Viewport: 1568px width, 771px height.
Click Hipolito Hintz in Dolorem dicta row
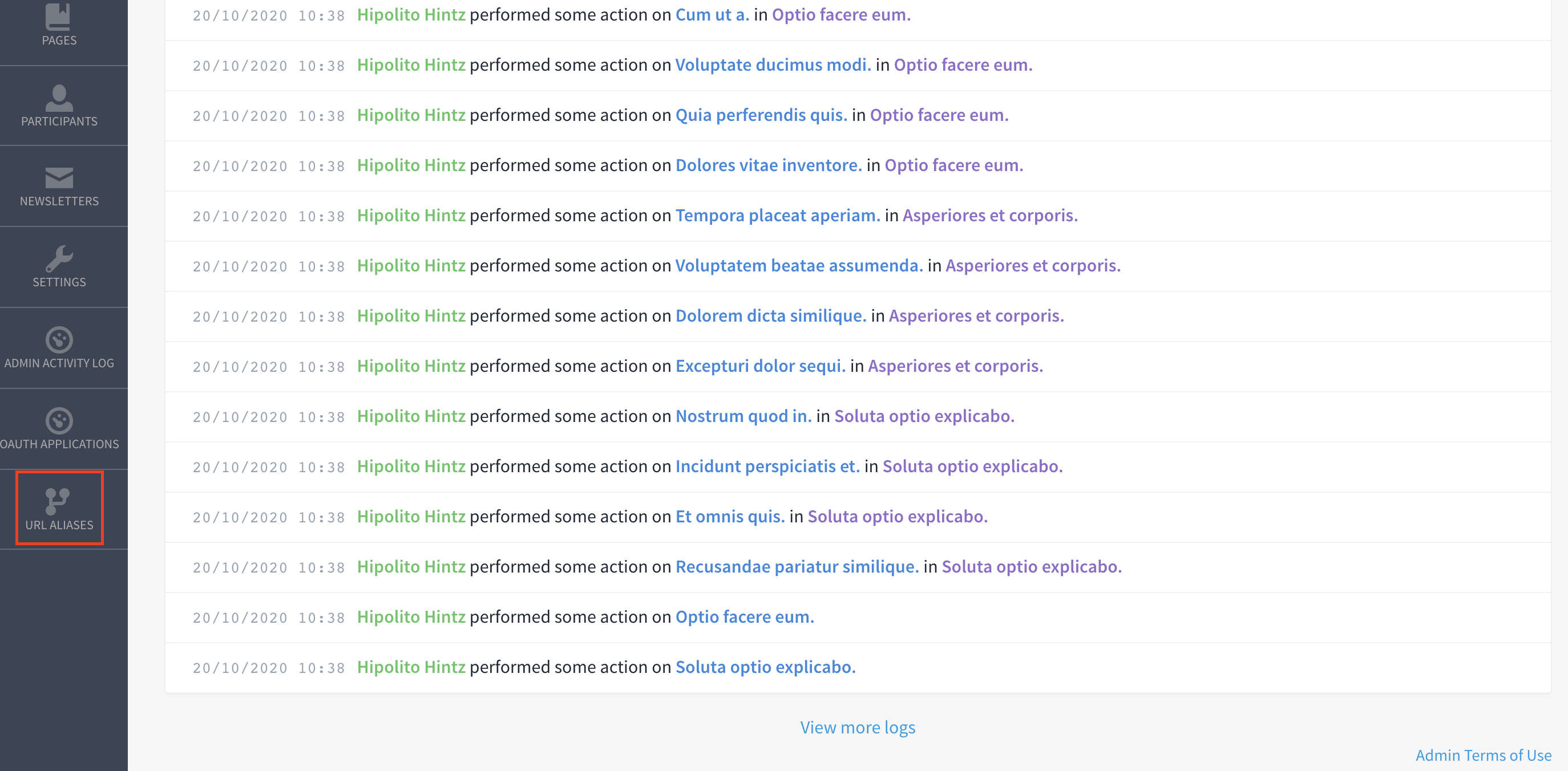(411, 316)
